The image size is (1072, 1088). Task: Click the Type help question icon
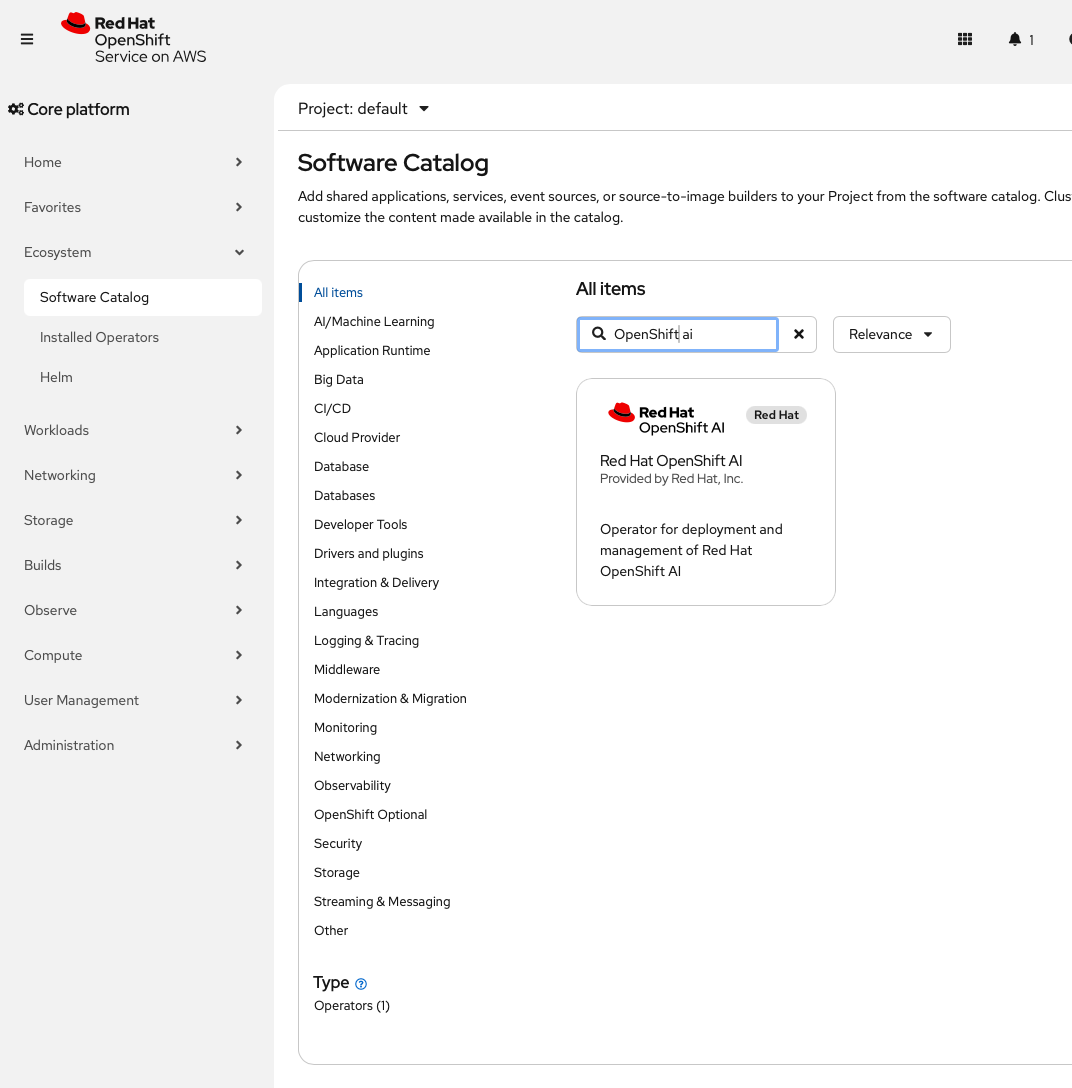point(361,984)
